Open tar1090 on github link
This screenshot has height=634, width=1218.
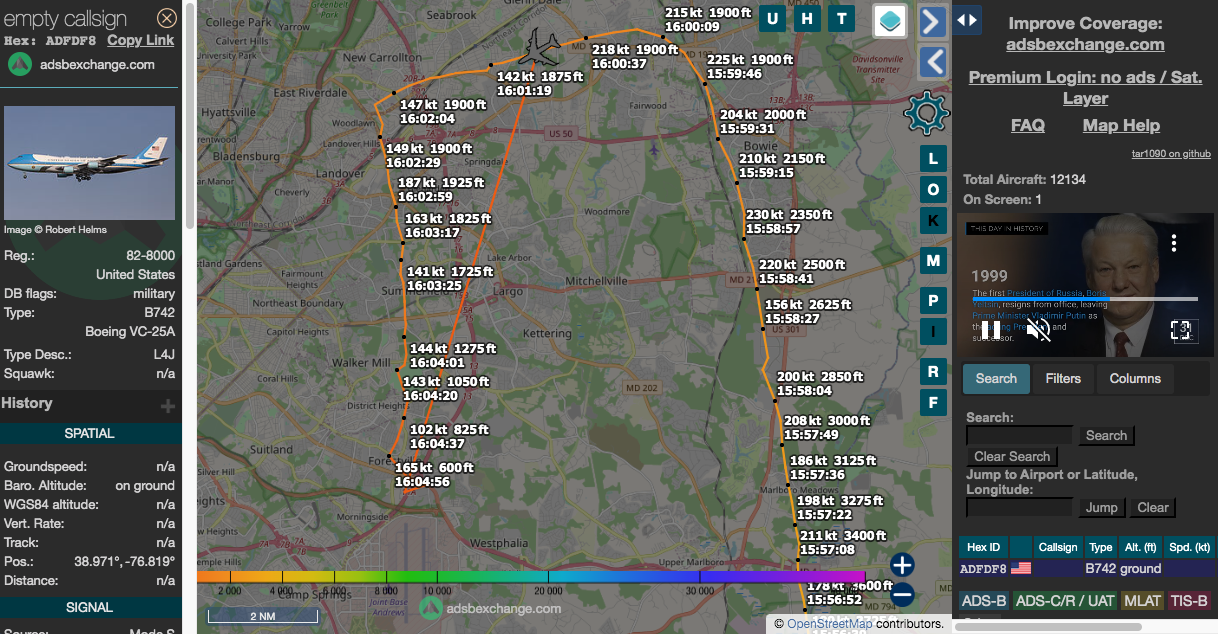point(1171,154)
